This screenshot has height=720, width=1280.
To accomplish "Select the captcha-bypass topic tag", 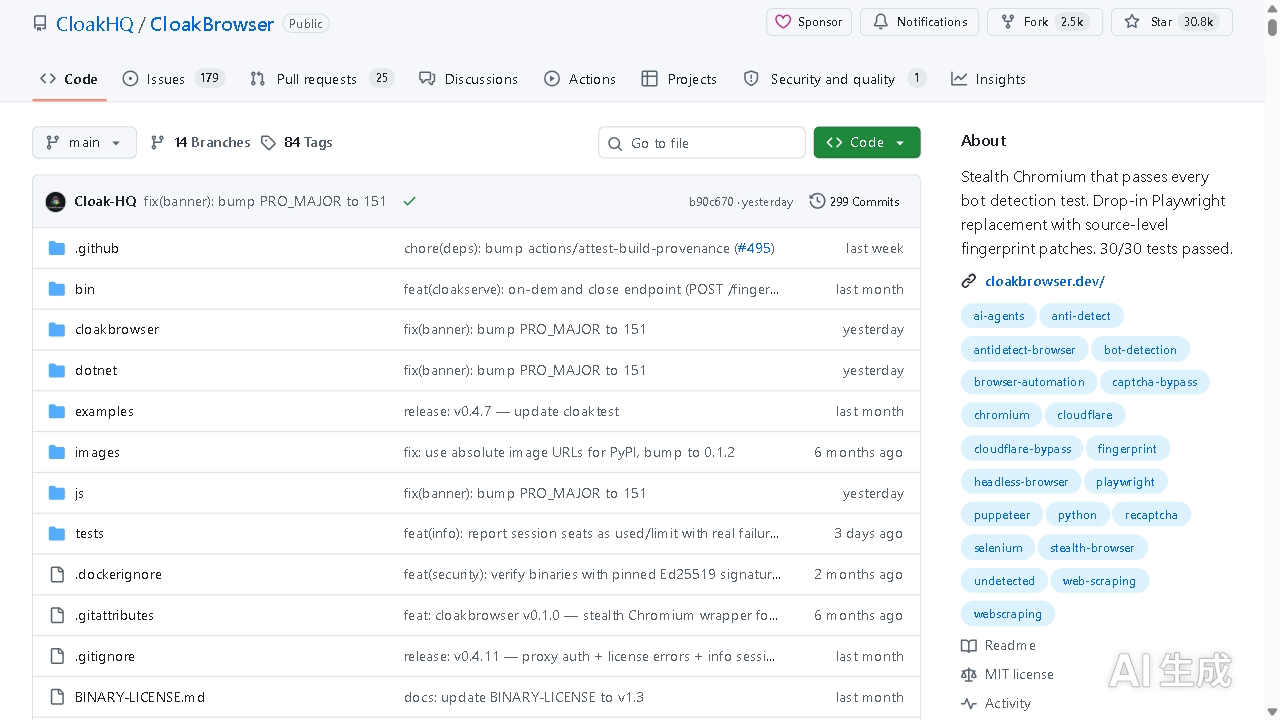I will (1155, 382).
